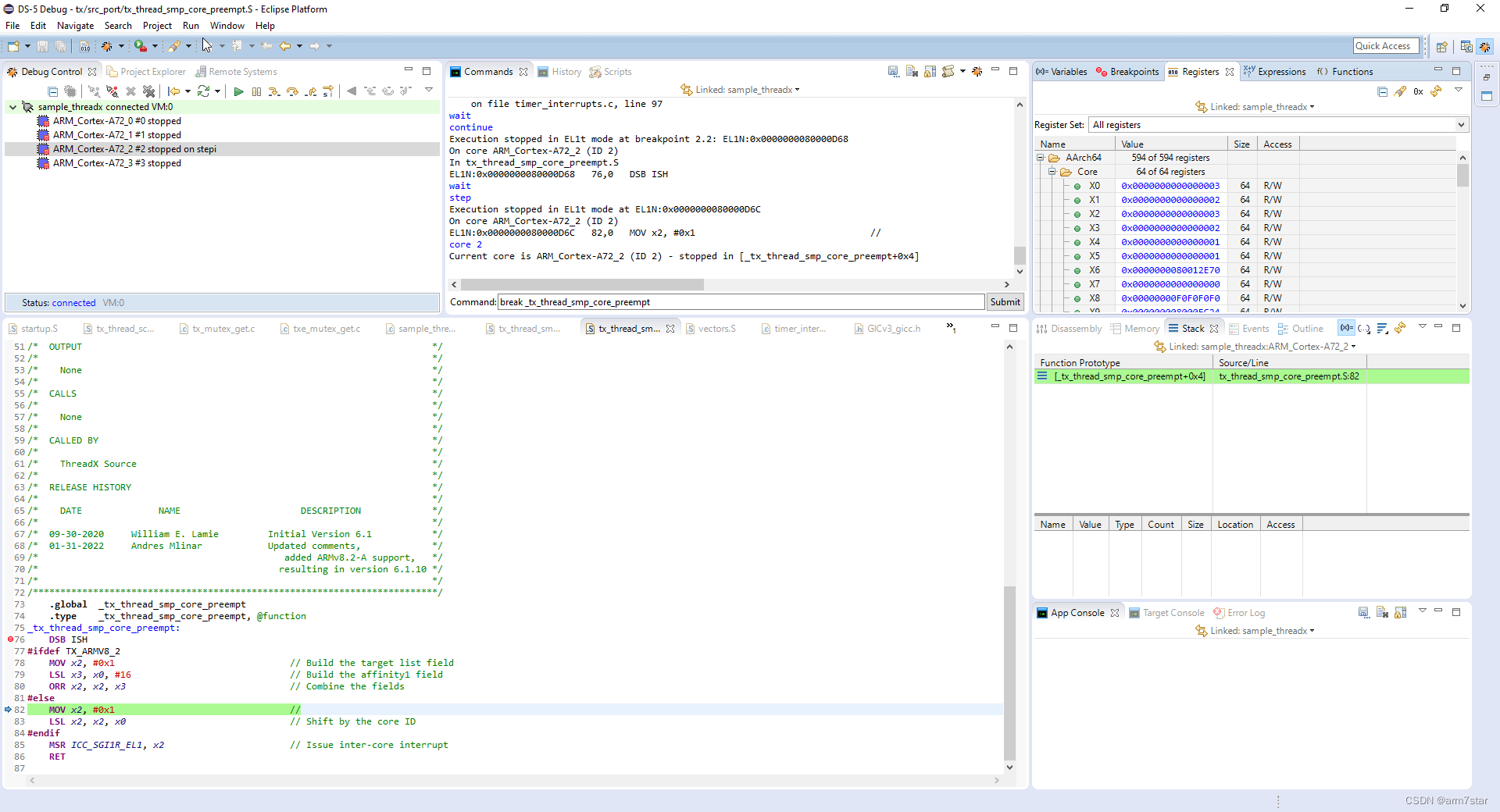Click the Commands output horizontal scrollbar
Viewport: 1500px width, 812px height.
point(581,285)
